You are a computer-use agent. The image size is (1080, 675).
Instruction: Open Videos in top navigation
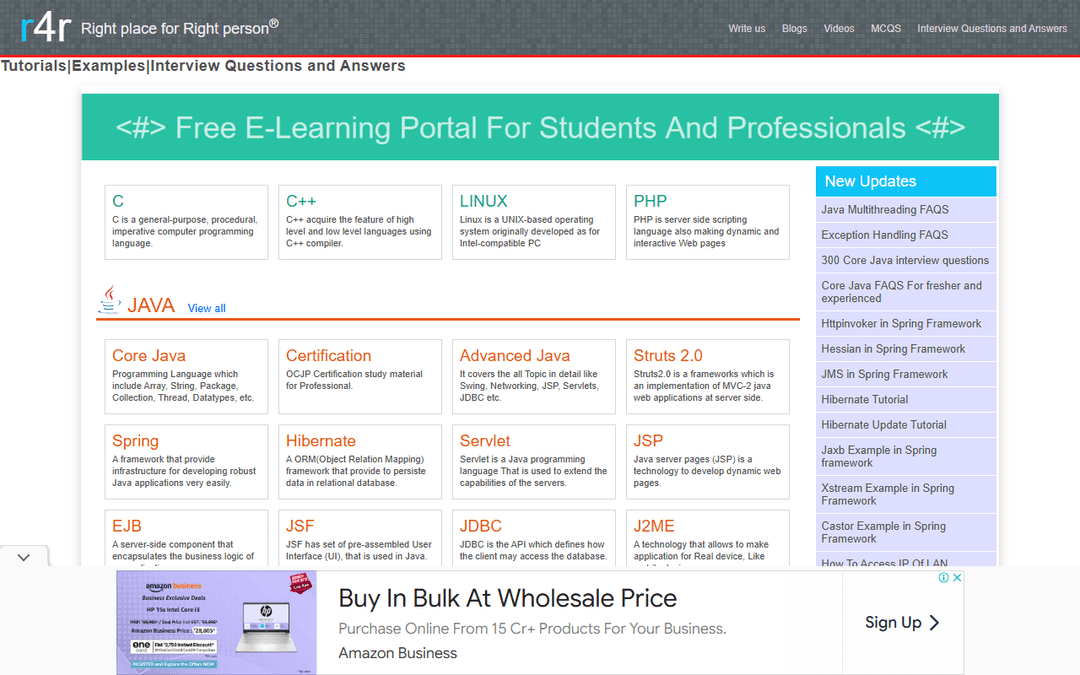pos(839,28)
